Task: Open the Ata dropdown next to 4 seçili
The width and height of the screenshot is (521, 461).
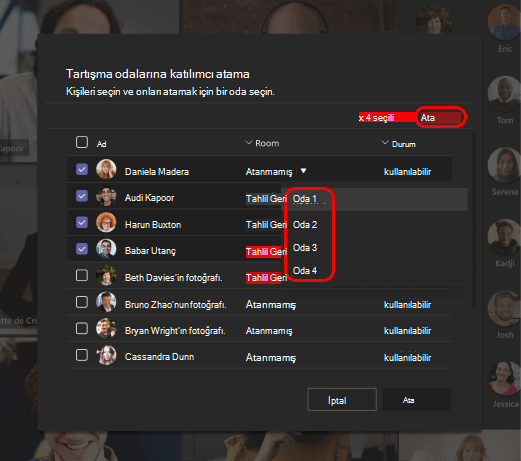Action: 440,117
